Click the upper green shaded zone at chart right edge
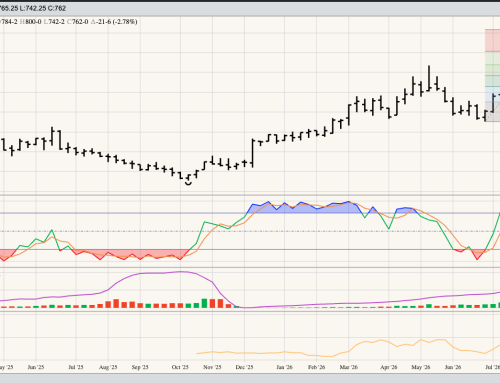 (492, 58)
